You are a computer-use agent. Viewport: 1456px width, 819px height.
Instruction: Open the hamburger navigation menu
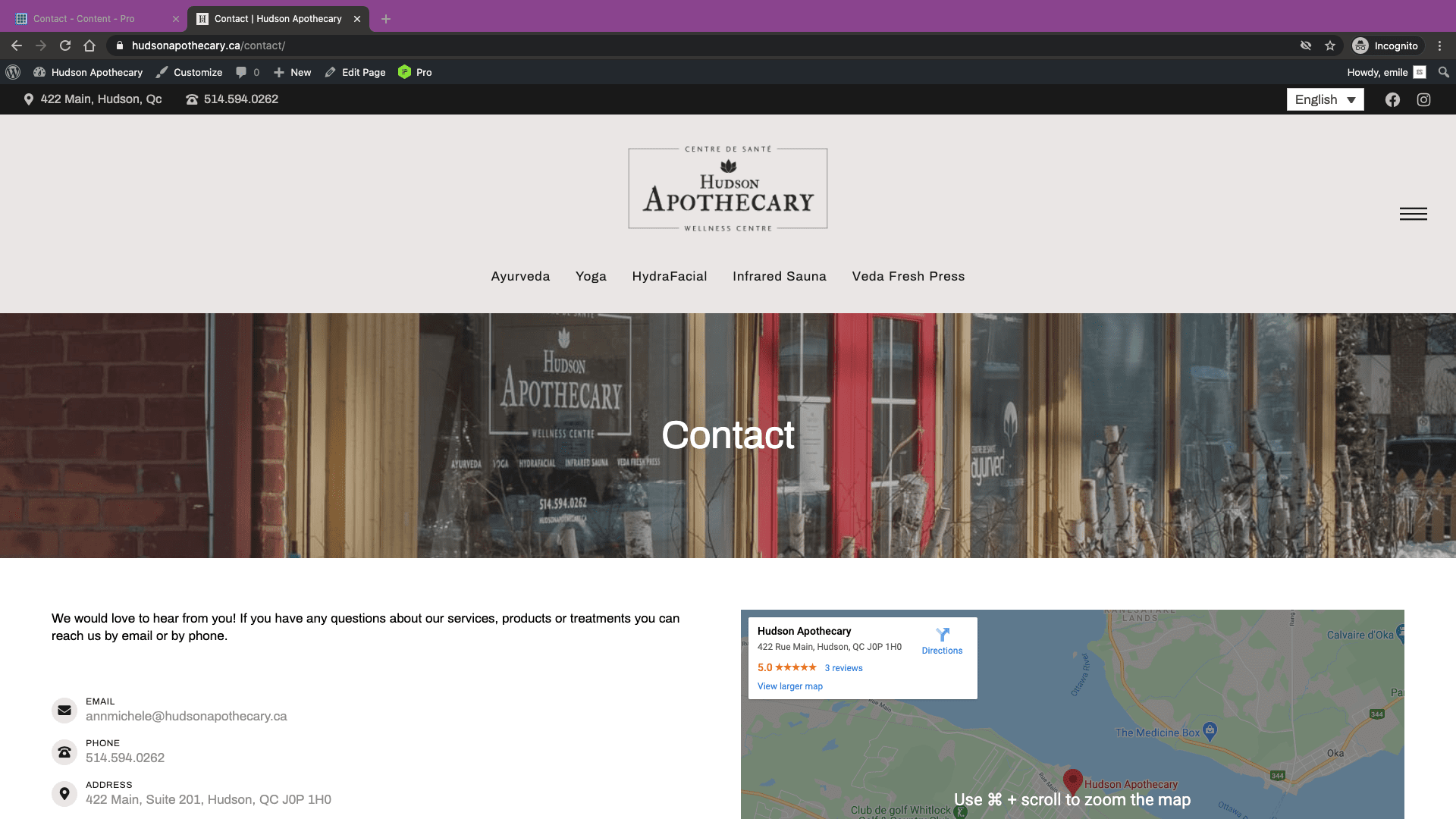point(1414,214)
